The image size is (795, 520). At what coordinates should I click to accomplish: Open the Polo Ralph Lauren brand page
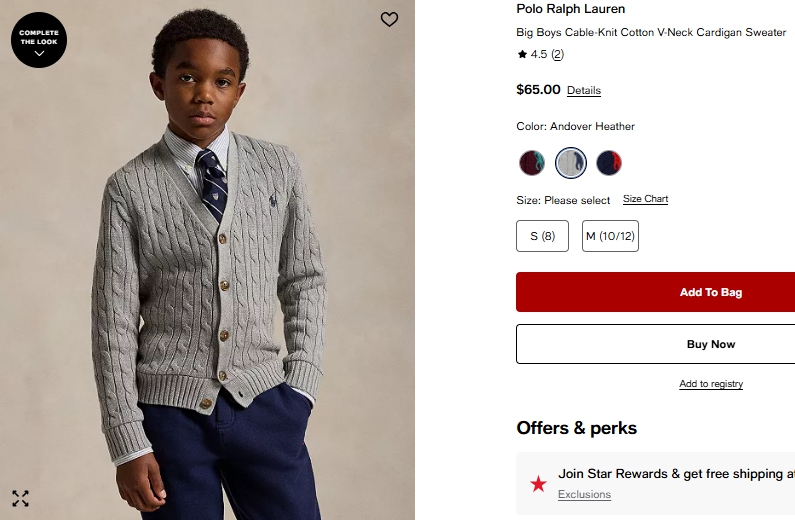click(x=570, y=9)
